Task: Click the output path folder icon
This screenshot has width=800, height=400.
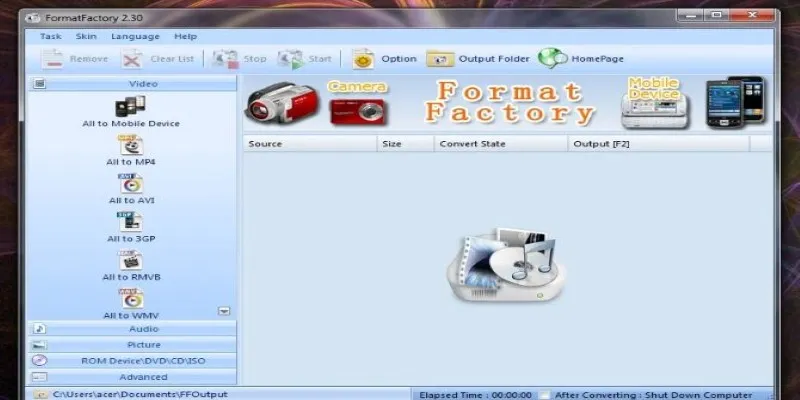Action: click(x=41, y=394)
